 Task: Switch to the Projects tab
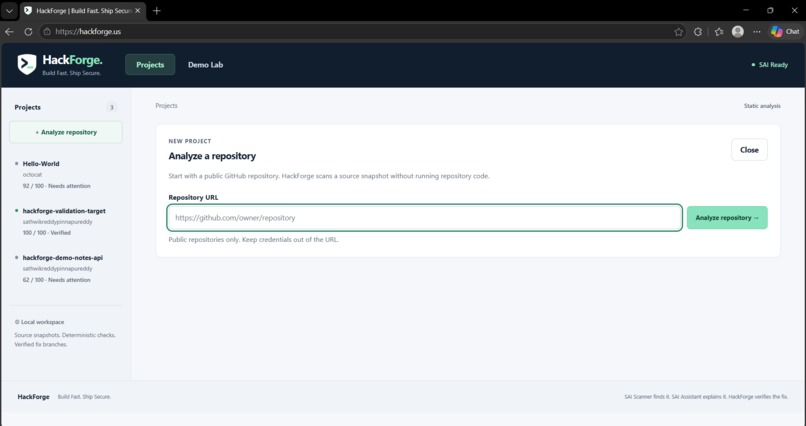[x=150, y=65]
